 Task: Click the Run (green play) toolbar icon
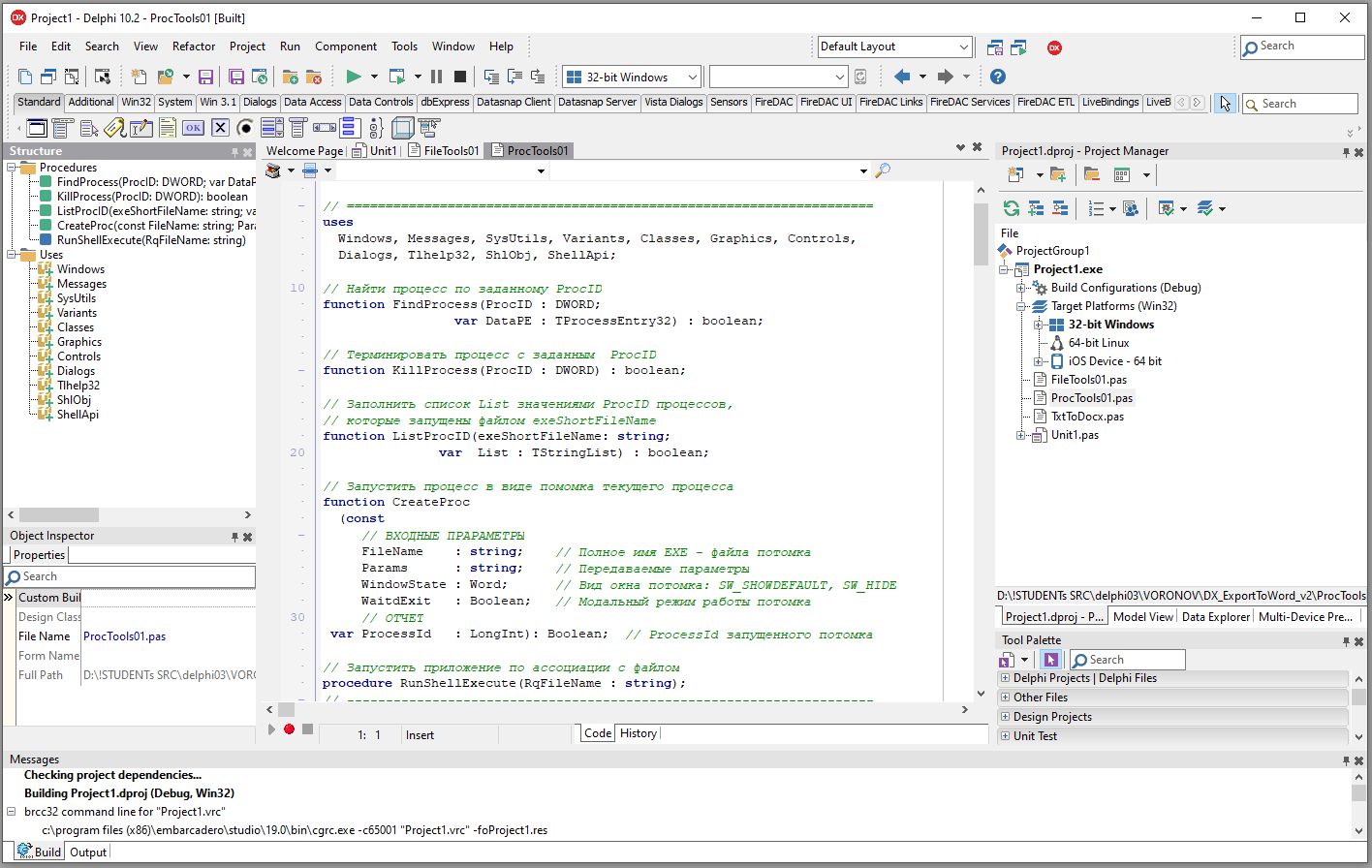coord(354,77)
